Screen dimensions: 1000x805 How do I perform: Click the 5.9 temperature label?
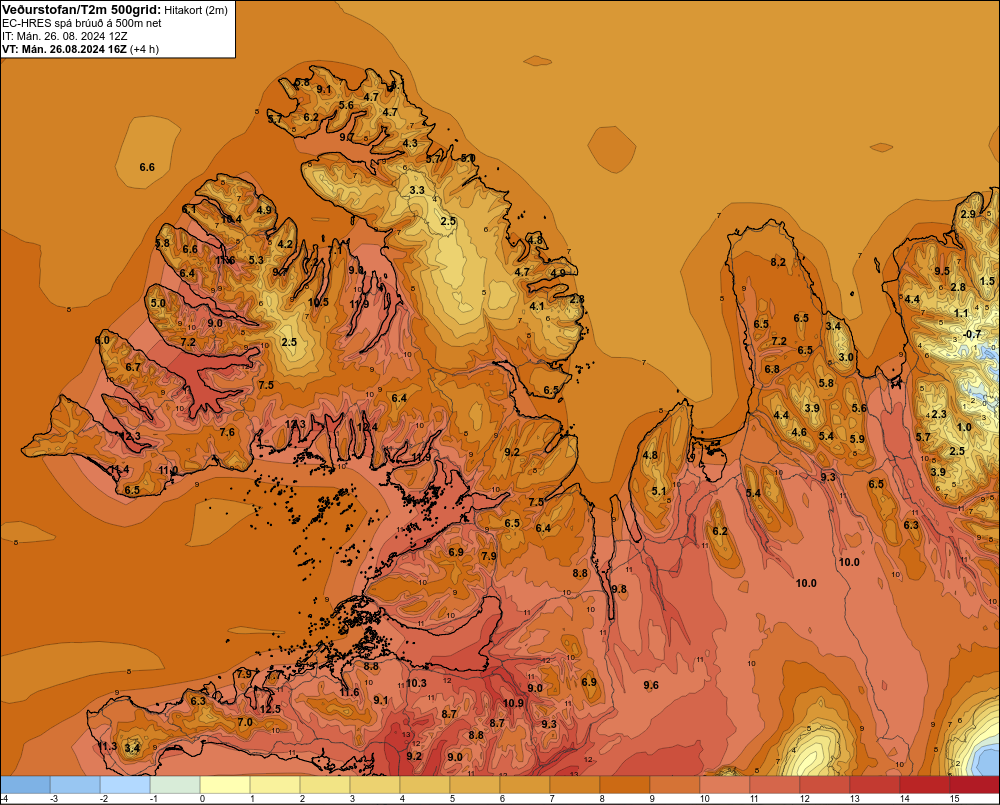(857, 439)
